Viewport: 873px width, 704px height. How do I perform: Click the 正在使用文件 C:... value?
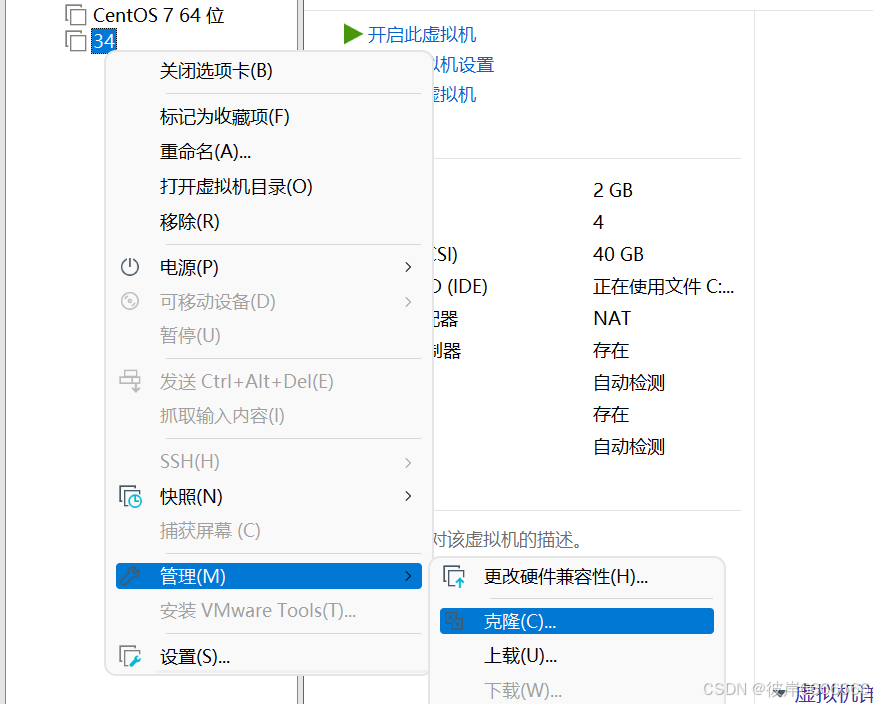click(663, 286)
